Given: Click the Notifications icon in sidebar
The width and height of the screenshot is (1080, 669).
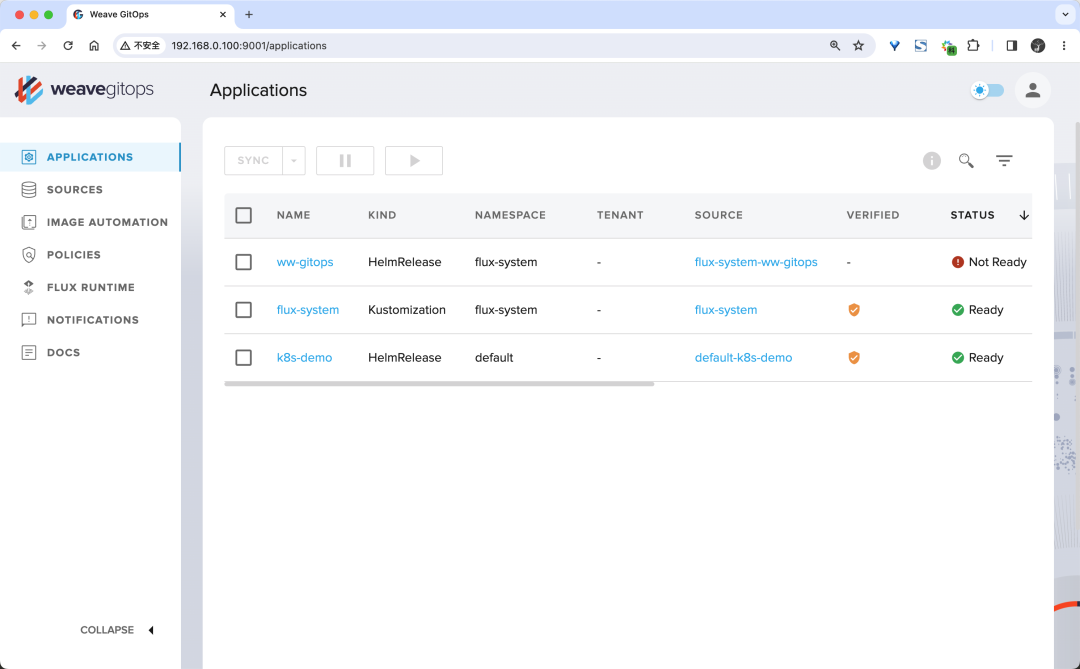Looking at the screenshot, I should click(29, 320).
